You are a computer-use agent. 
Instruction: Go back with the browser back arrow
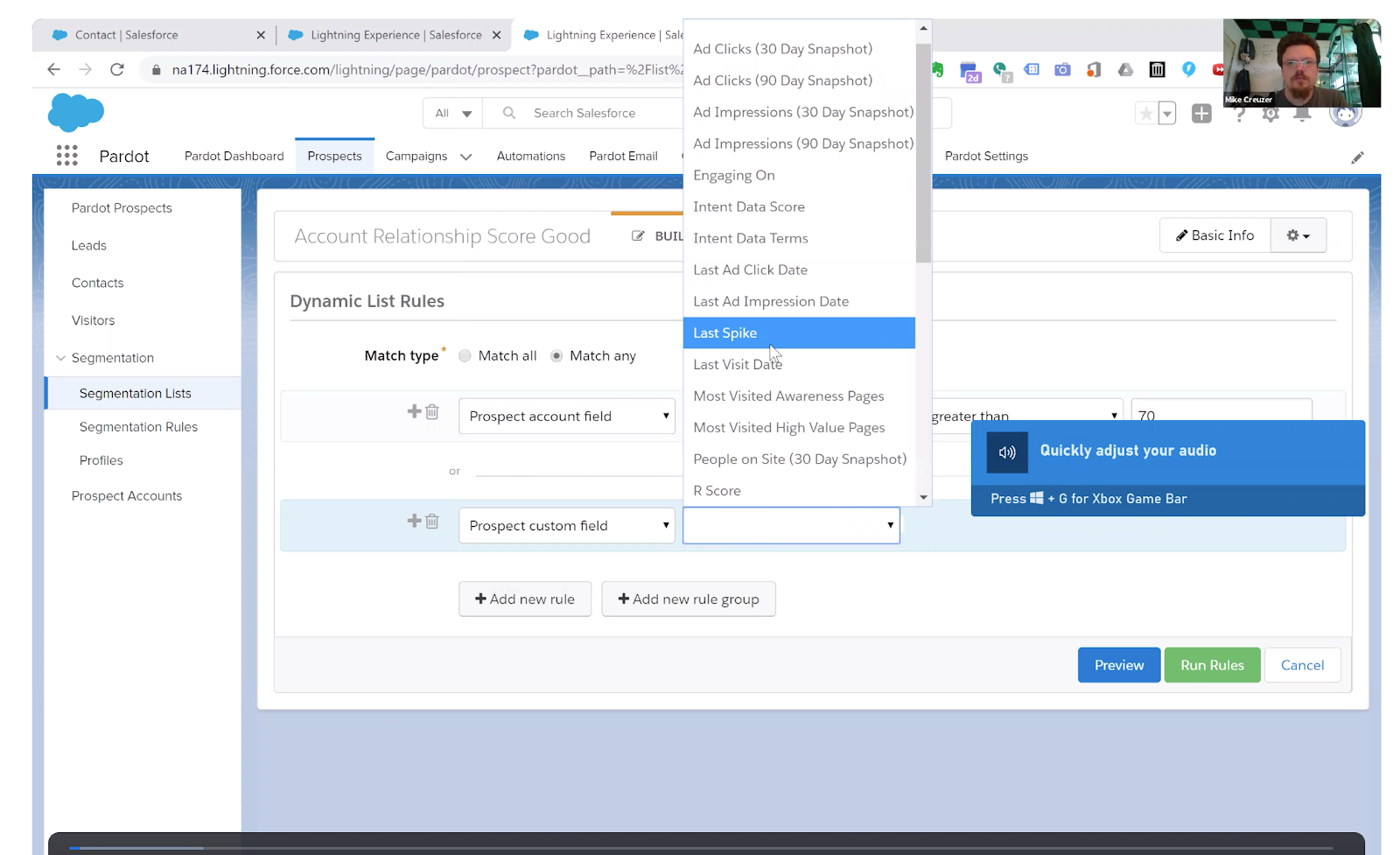point(53,69)
